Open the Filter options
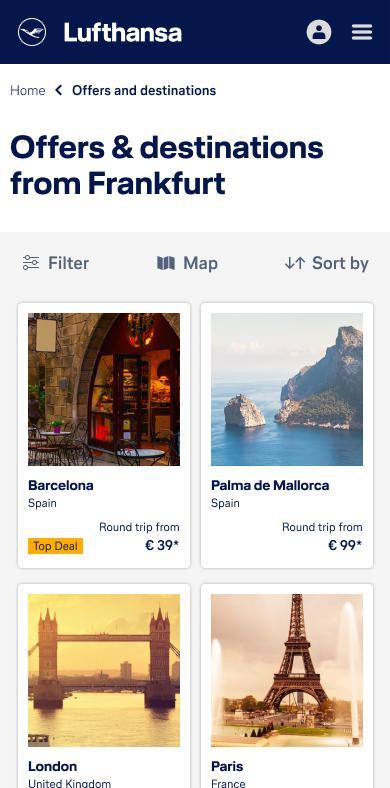390x788 pixels. point(56,263)
